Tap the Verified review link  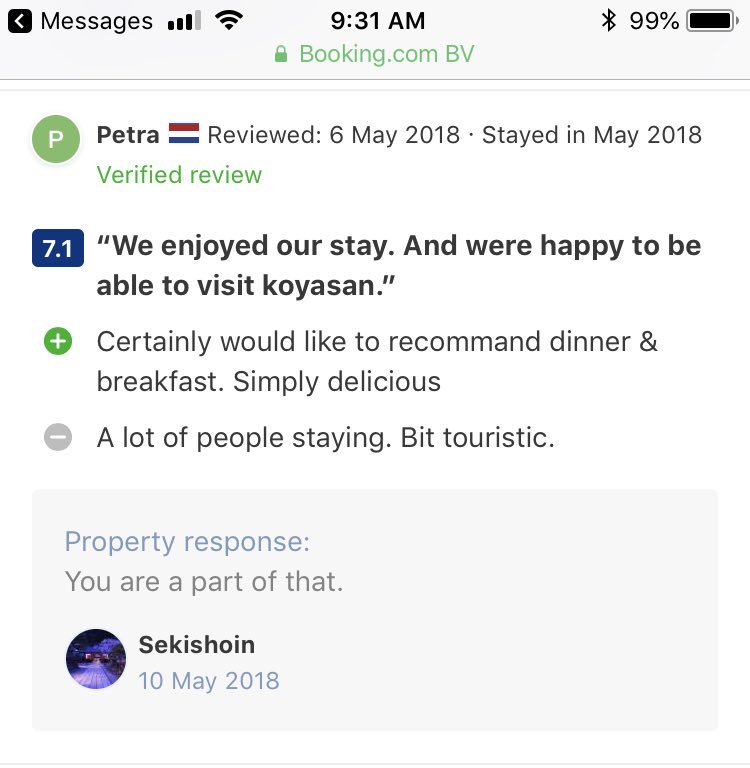pos(179,175)
